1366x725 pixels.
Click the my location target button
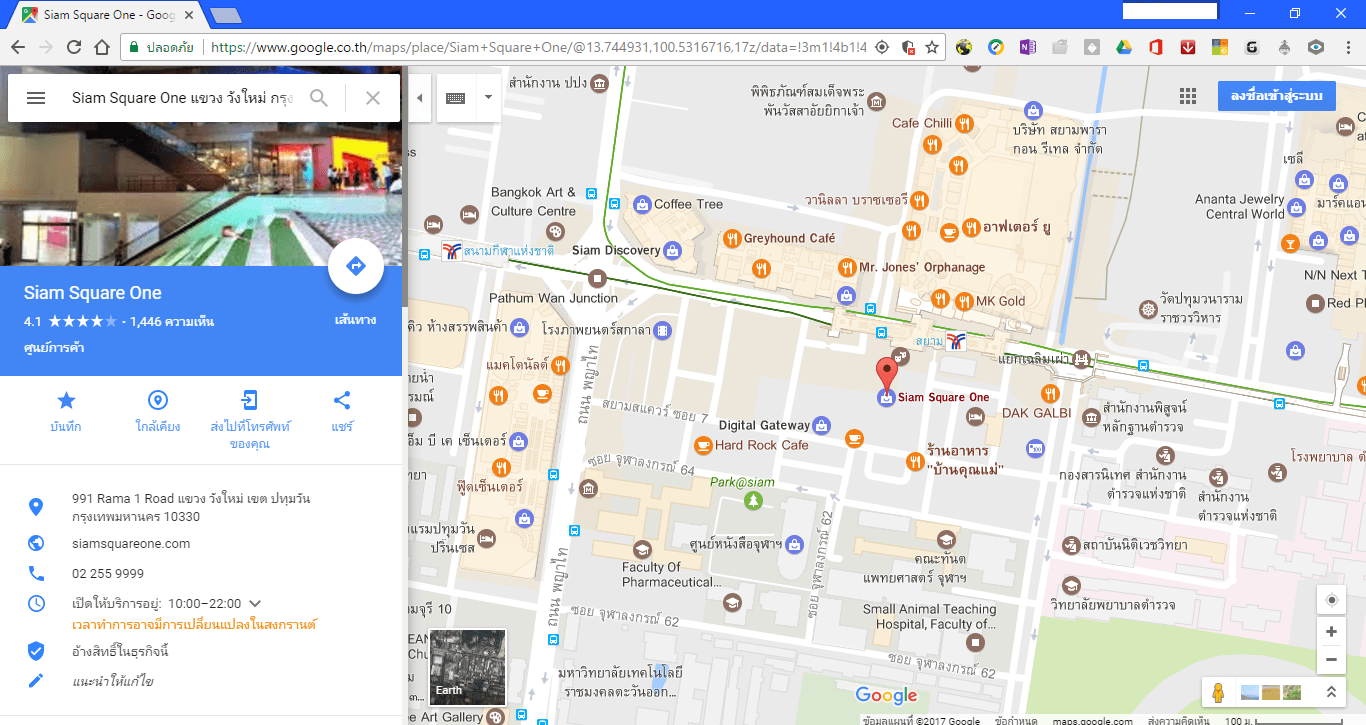pyautogui.click(x=1331, y=600)
